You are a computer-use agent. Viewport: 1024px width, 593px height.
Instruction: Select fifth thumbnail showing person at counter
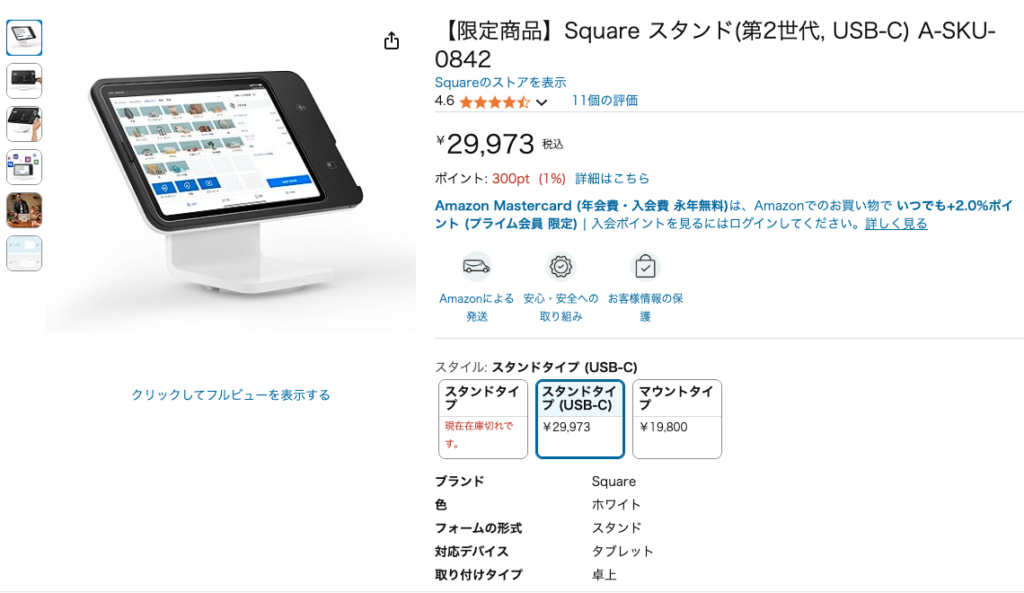click(x=24, y=210)
